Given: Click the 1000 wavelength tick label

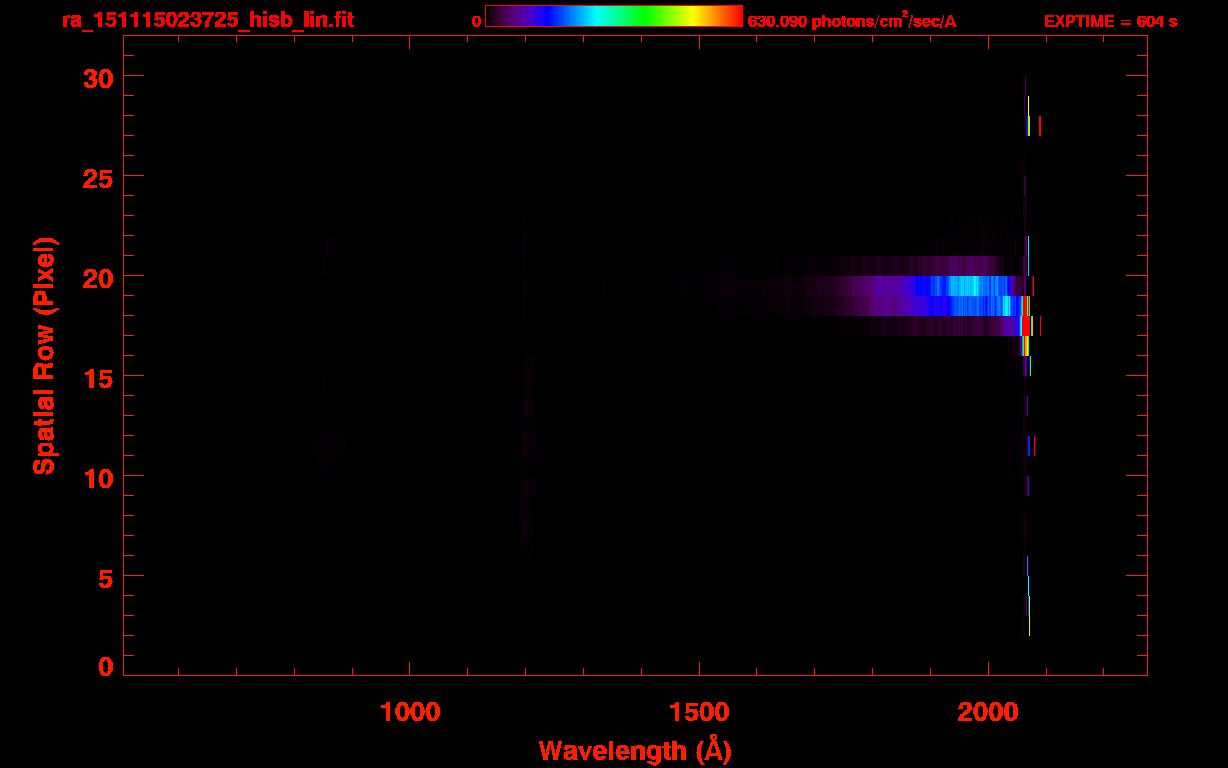Looking at the screenshot, I should pos(410,712).
